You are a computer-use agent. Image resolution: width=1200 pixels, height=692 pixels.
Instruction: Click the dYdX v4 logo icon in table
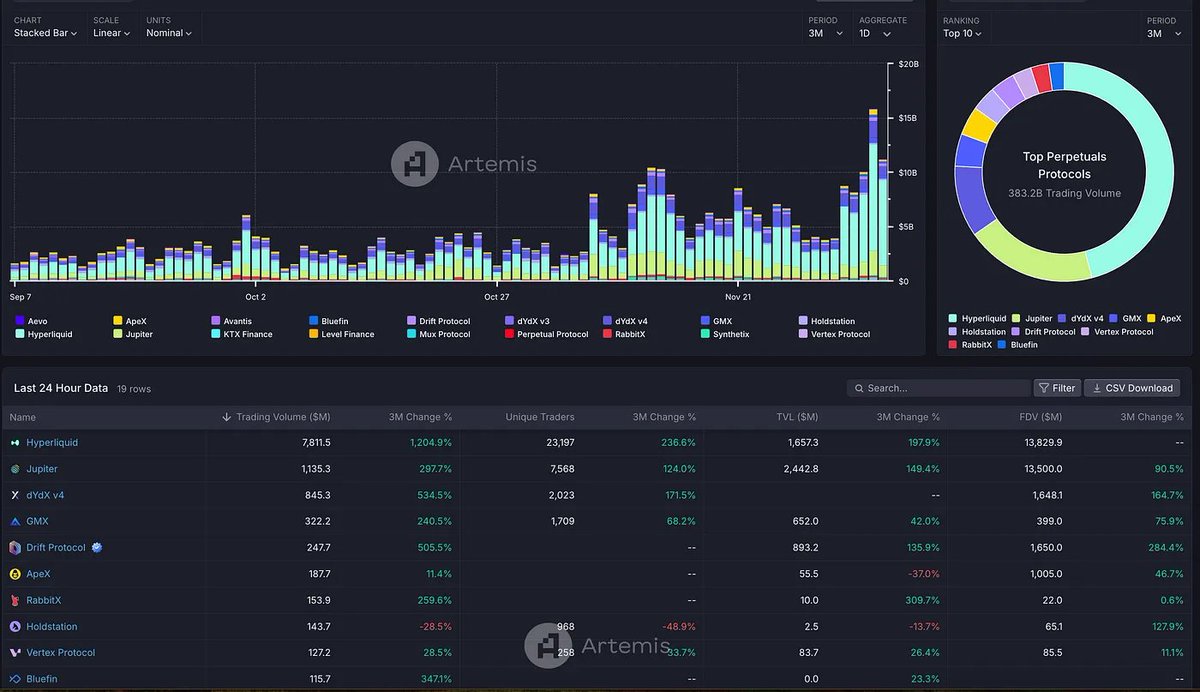tap(15, 495)
